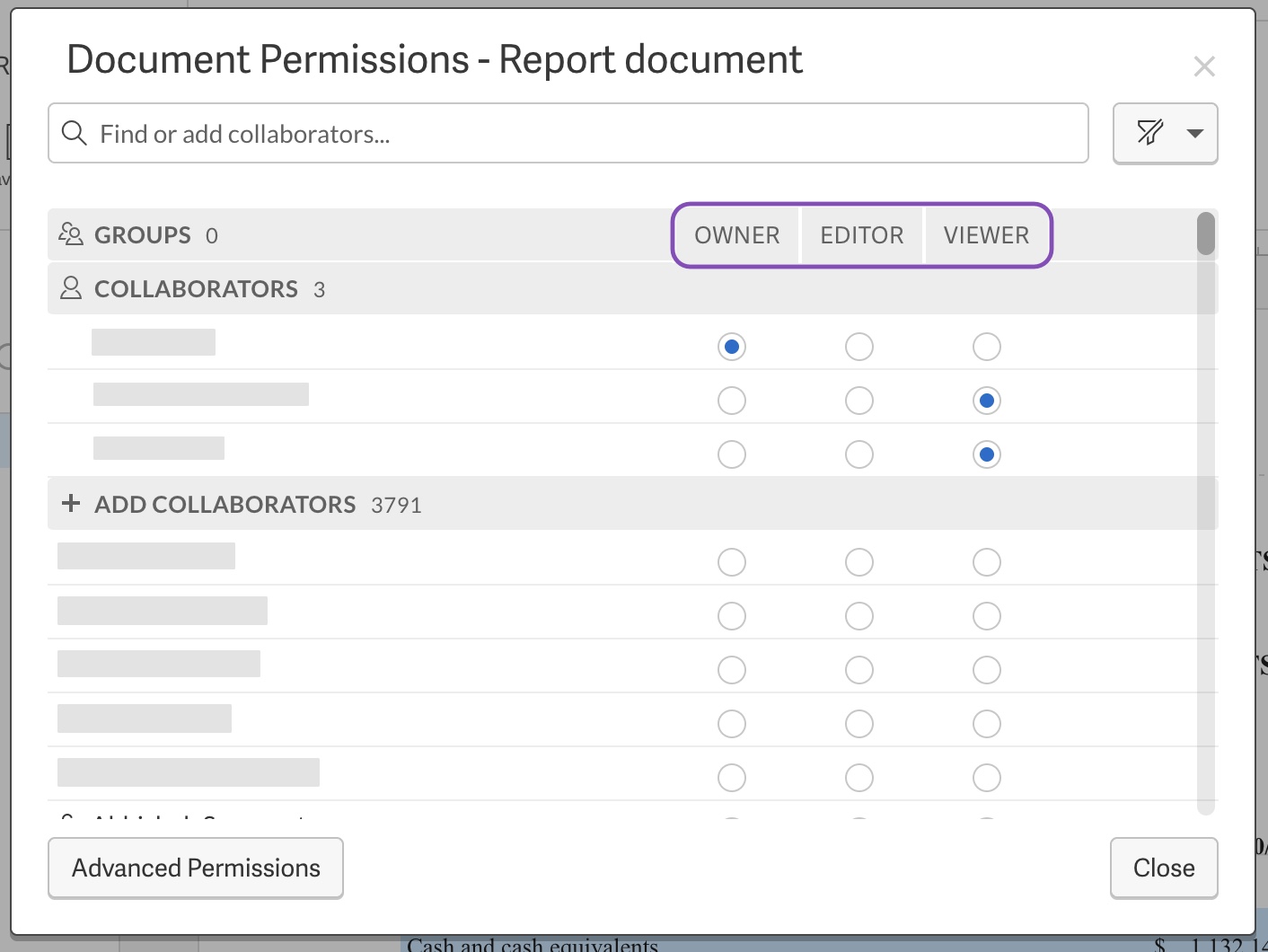The height and width of the screenshot is (952, 1268).
Task: Dismiss the dialog with the X icon
Action: pos(1204,66)
